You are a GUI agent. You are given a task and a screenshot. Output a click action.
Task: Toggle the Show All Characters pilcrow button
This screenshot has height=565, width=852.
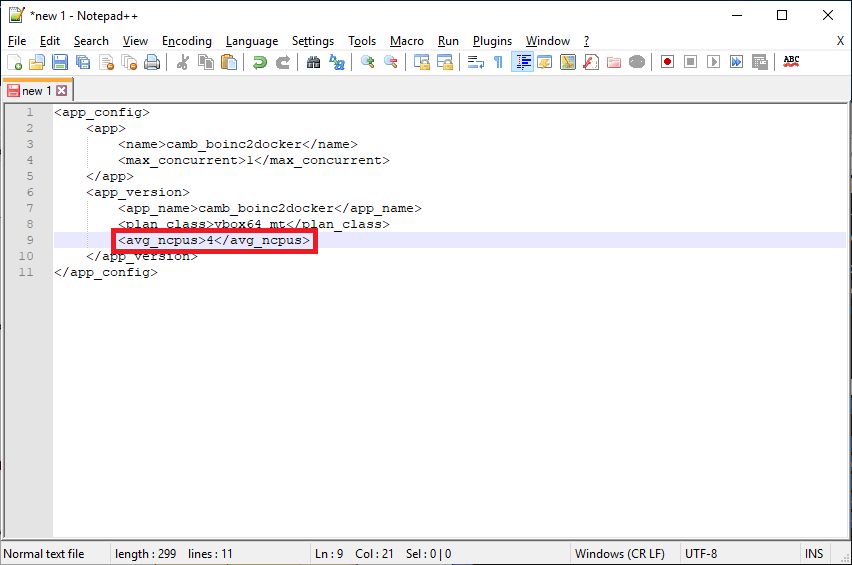498,62
